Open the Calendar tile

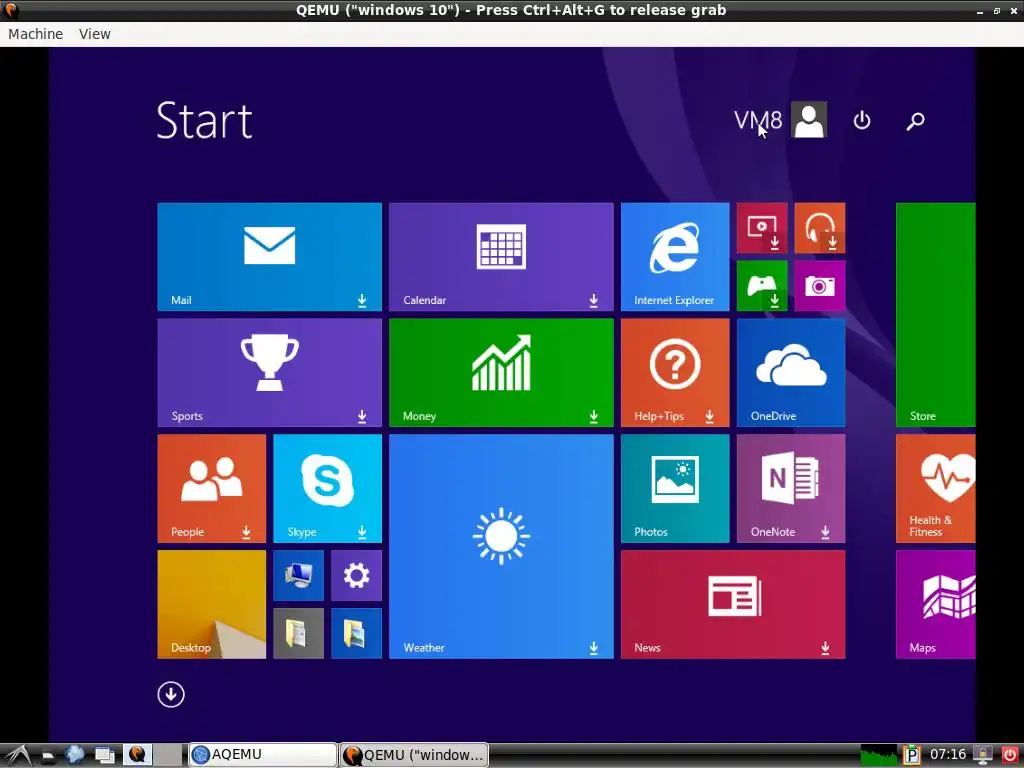pyautogui.click(x=501, y=257)
